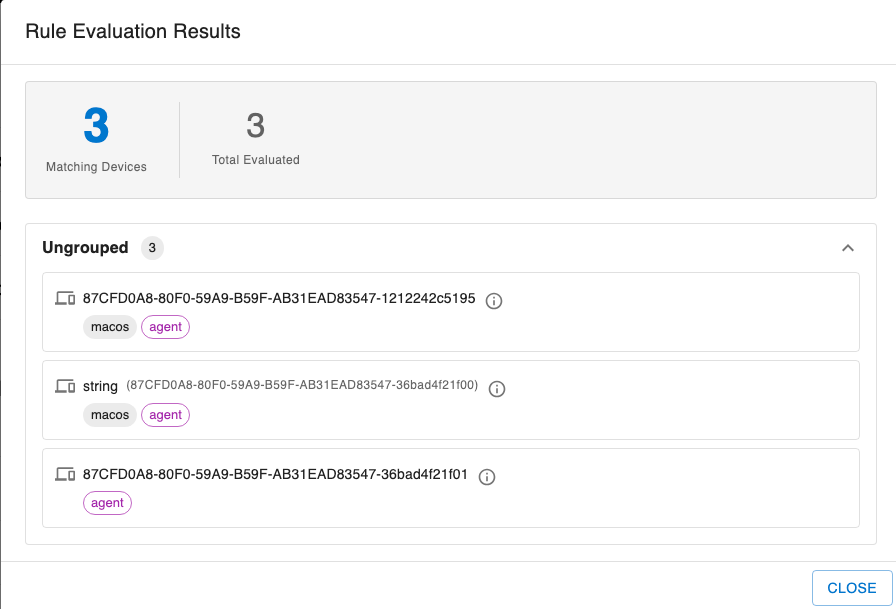Image resolution: width=896 pixels, height=609 pixels.
Task: Collapse the Ungrouped section with the chevron
Action: [847, 248]
